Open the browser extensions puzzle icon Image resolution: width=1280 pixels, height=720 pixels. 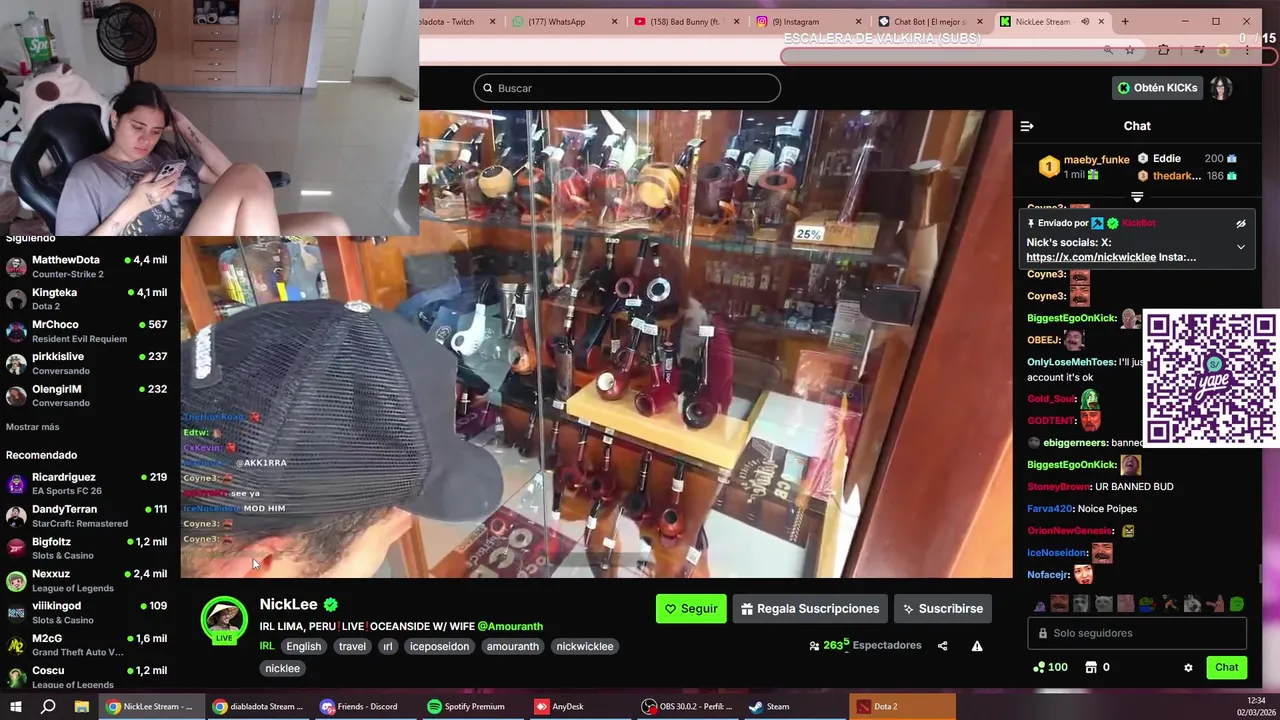(1163, 50)
